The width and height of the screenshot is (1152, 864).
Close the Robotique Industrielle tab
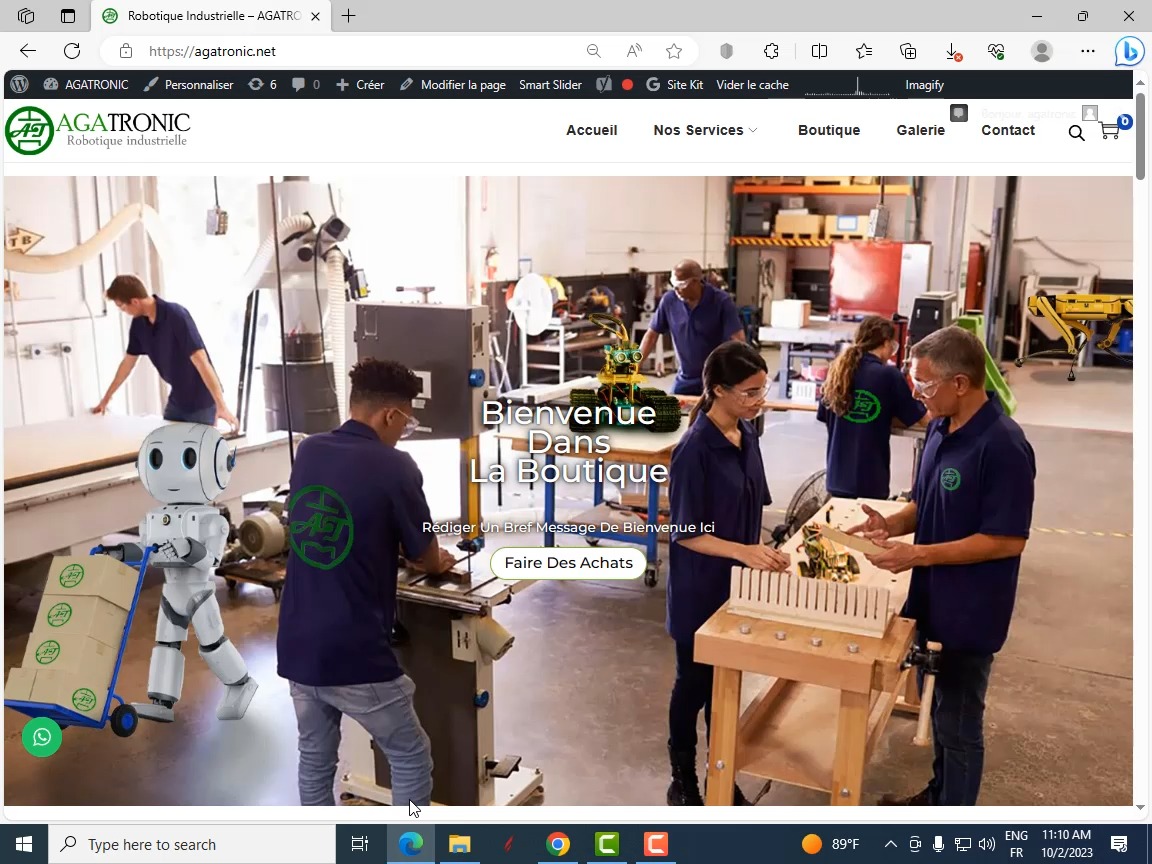click(x=315, y=15)
